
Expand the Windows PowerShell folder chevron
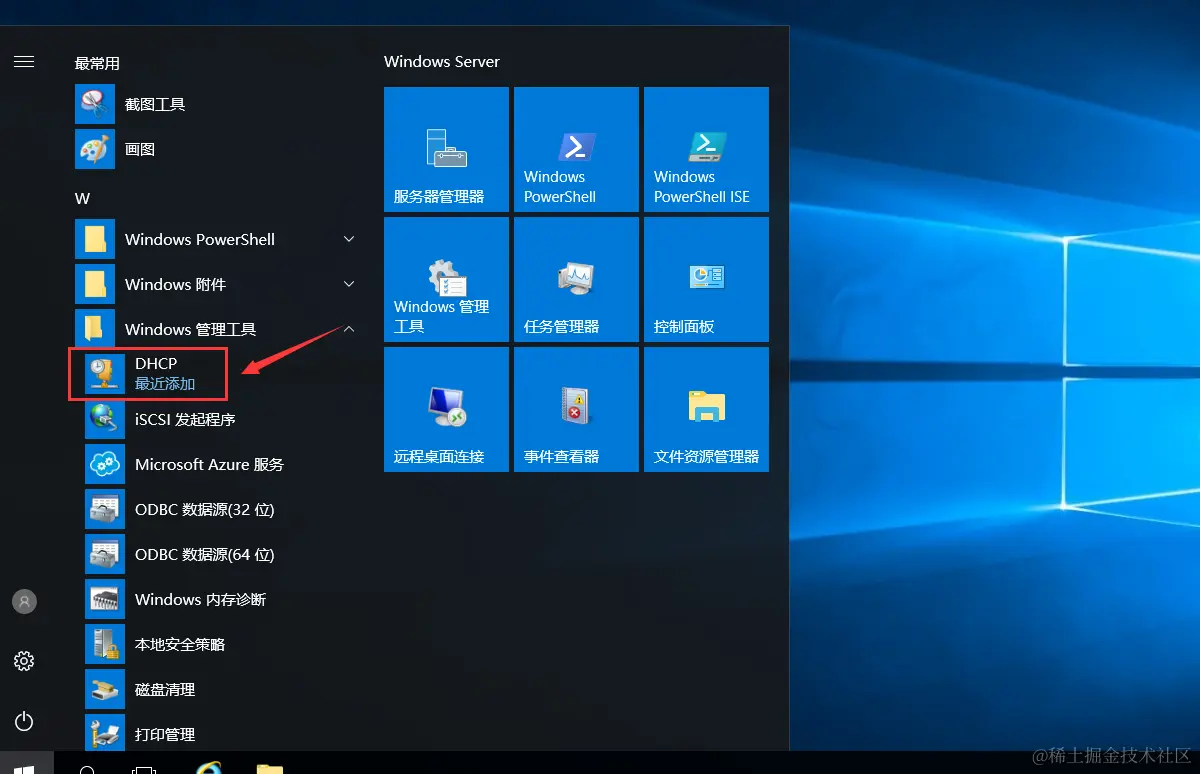349,239
